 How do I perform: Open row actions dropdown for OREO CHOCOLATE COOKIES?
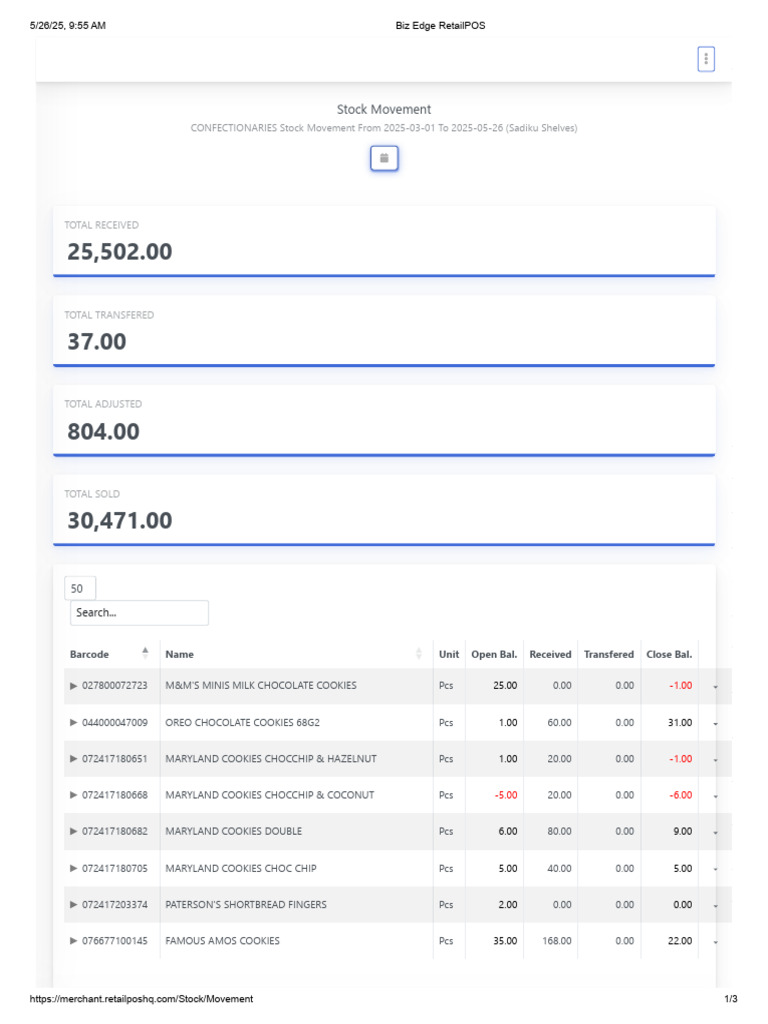[x=716, y=724]
